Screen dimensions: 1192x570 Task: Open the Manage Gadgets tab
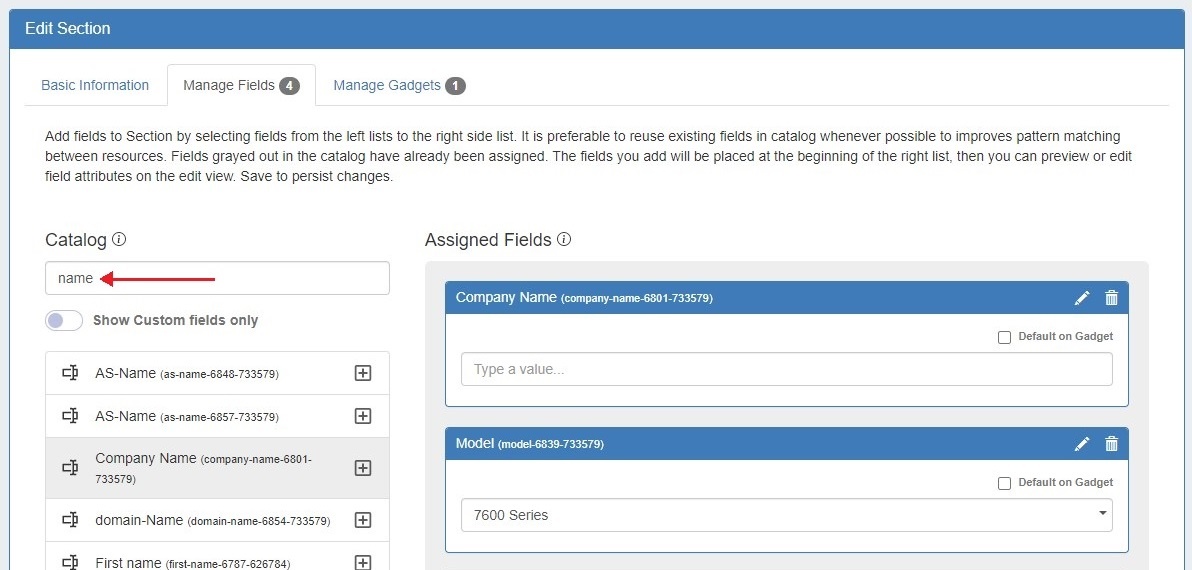coord(399,85)
